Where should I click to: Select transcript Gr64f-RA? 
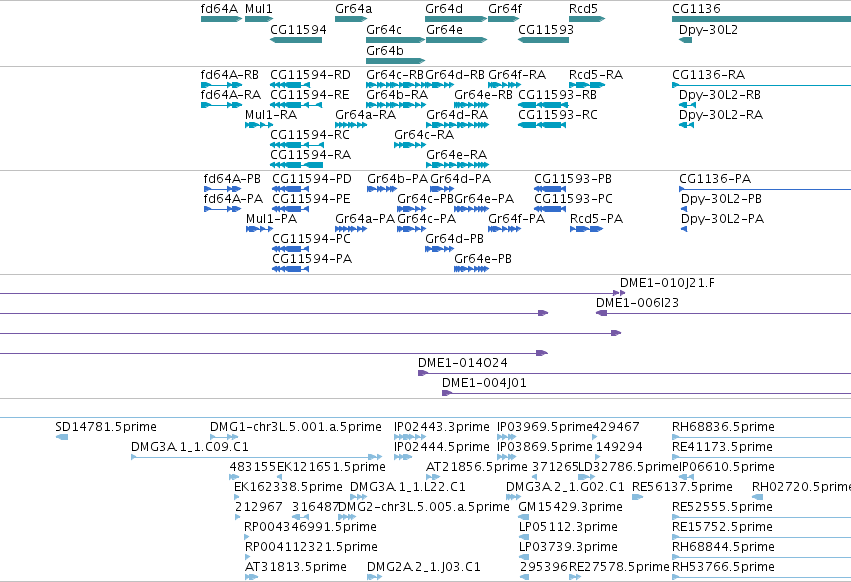pos(504,85)
